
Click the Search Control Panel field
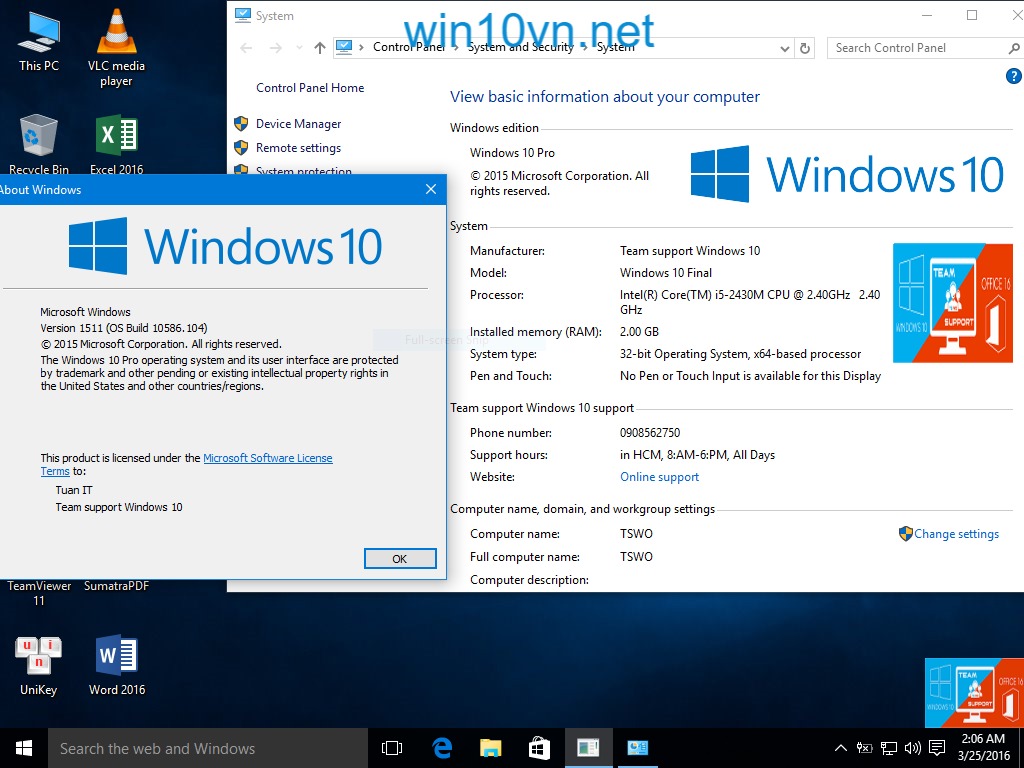[x=918, y=48]
